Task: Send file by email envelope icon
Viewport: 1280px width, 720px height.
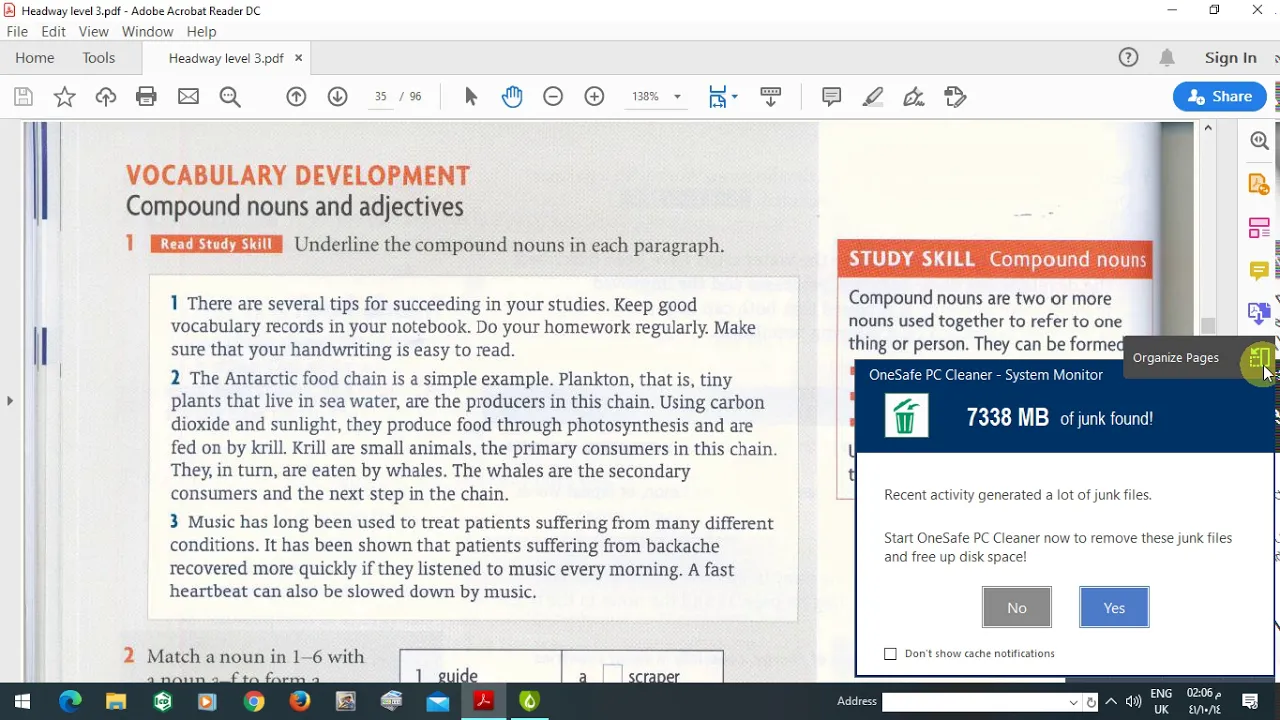Action: [188, 97]
